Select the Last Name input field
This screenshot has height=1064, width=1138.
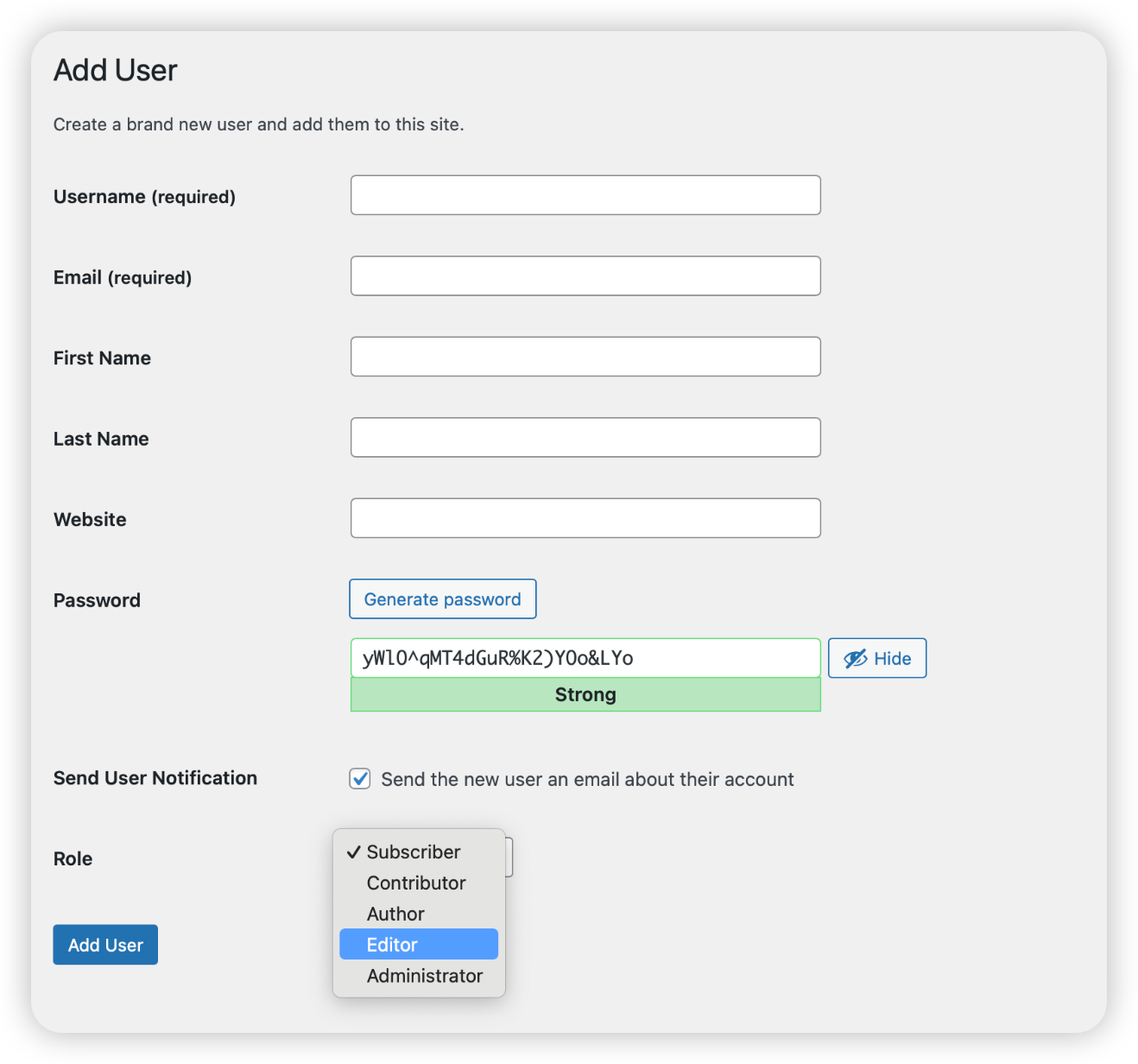pyautogui.click(x=585, y=437)
